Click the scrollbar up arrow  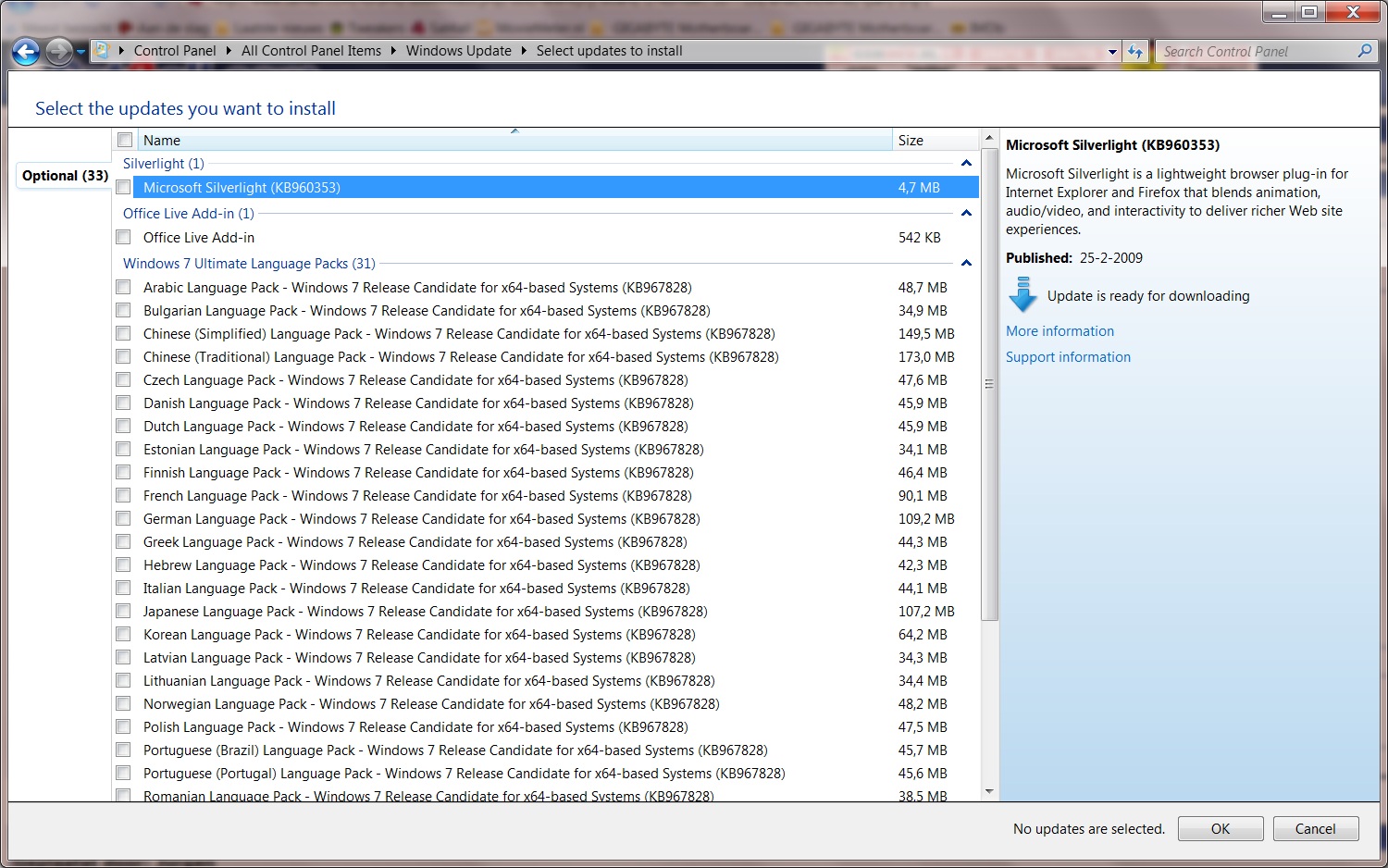click(x=989, y=139)
